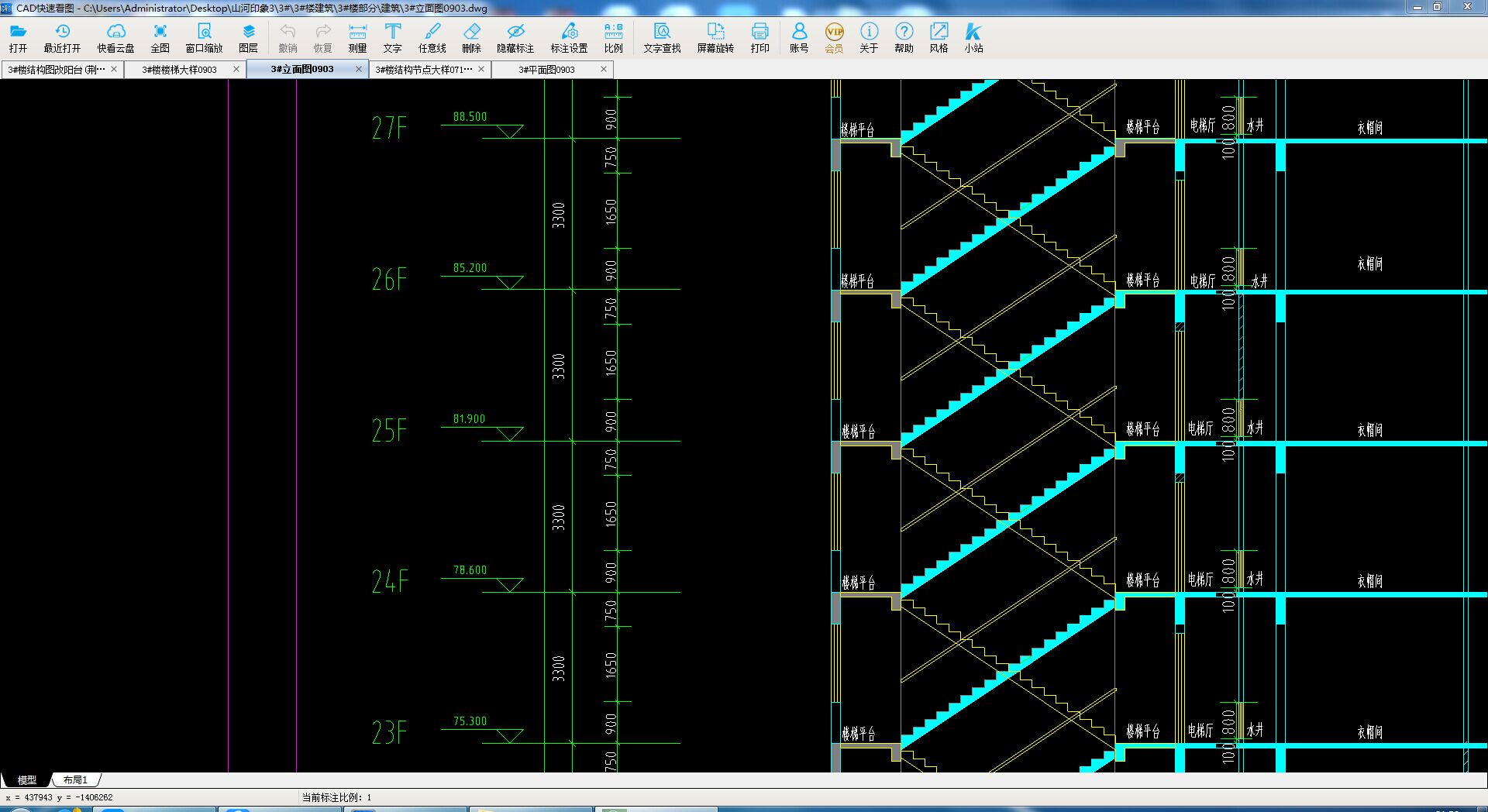Open the 比例 scale tool
The width and height of the screenshot is (1488, 812).
[613, 38]
